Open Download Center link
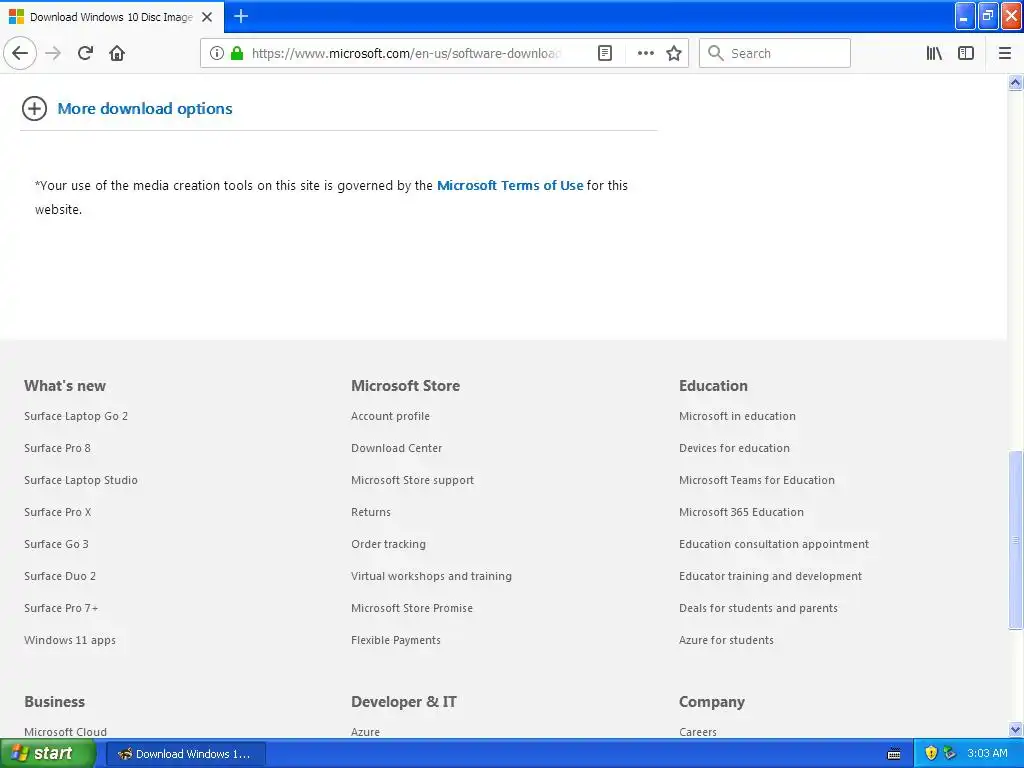 click(396, 448)
